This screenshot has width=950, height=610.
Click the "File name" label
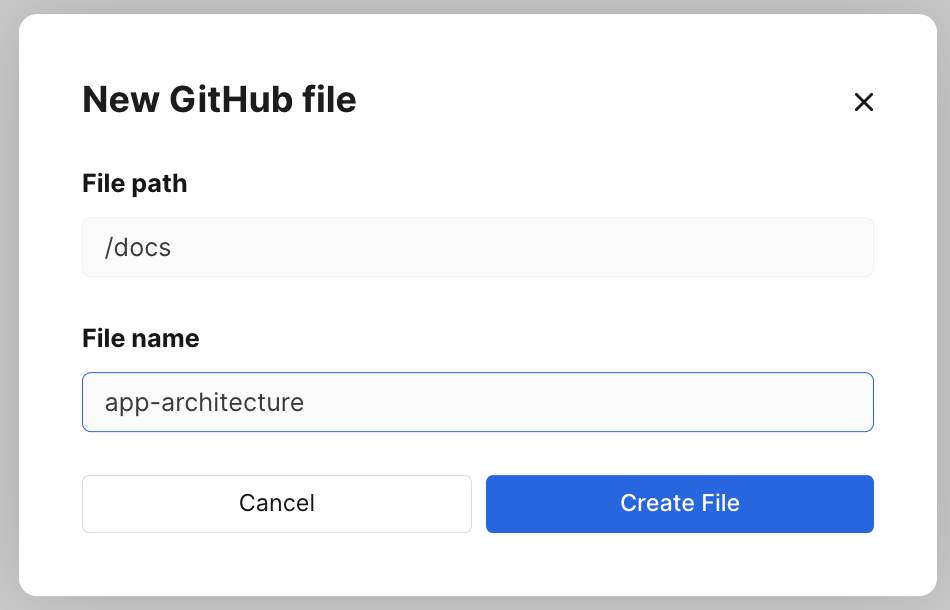(x=141, y=338)
